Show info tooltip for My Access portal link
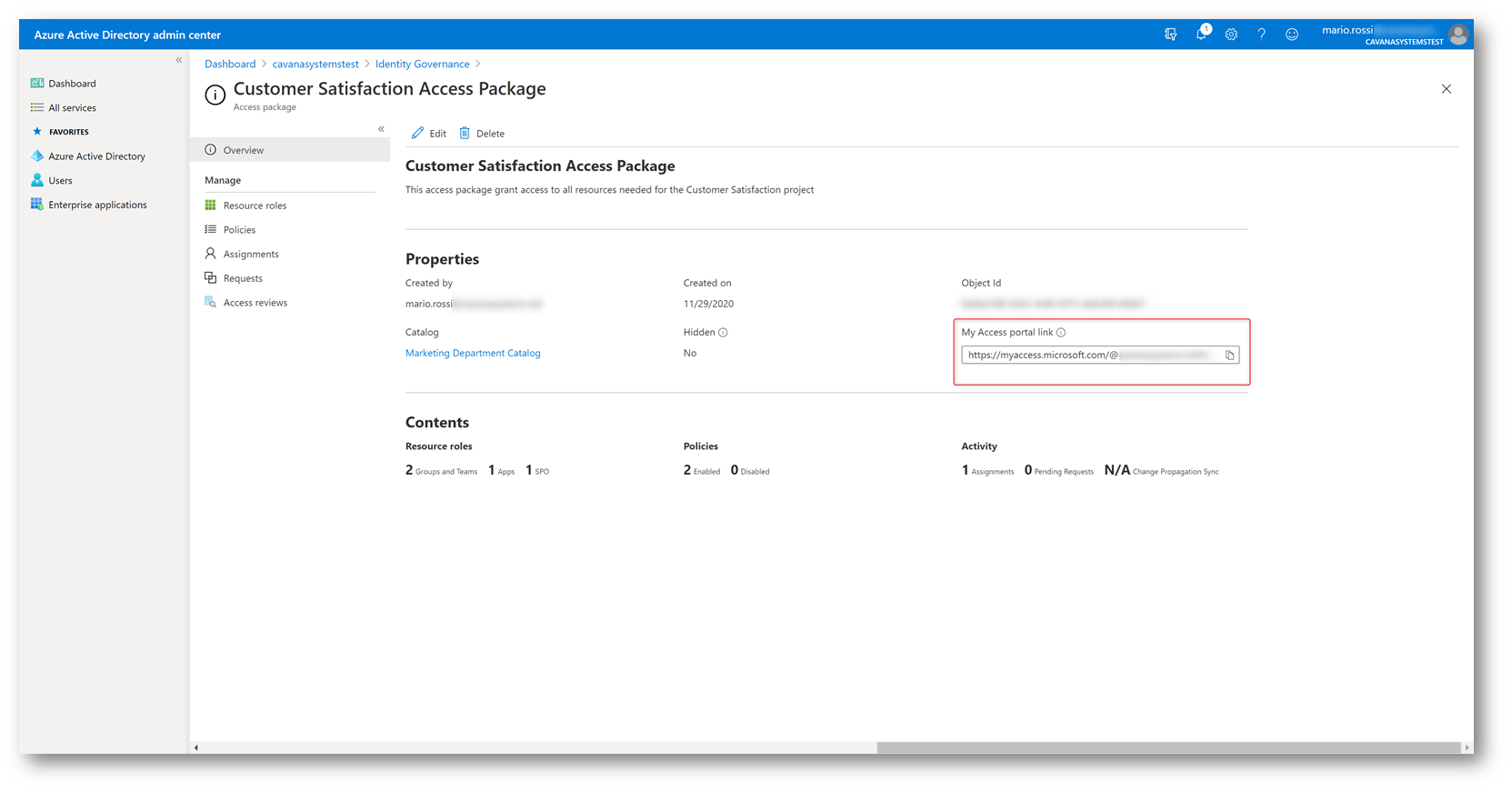 1061,333
